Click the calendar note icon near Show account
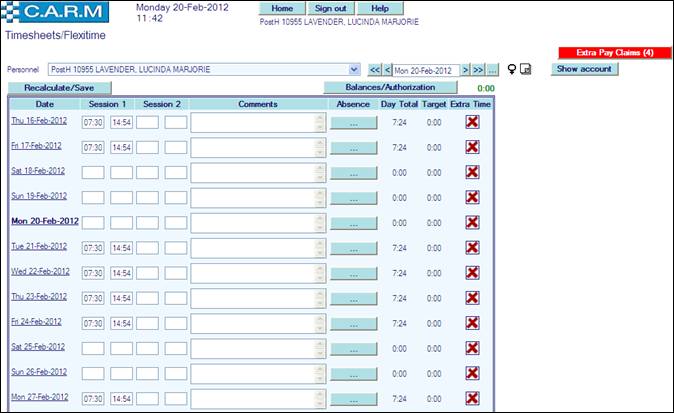 pos(527,70)
